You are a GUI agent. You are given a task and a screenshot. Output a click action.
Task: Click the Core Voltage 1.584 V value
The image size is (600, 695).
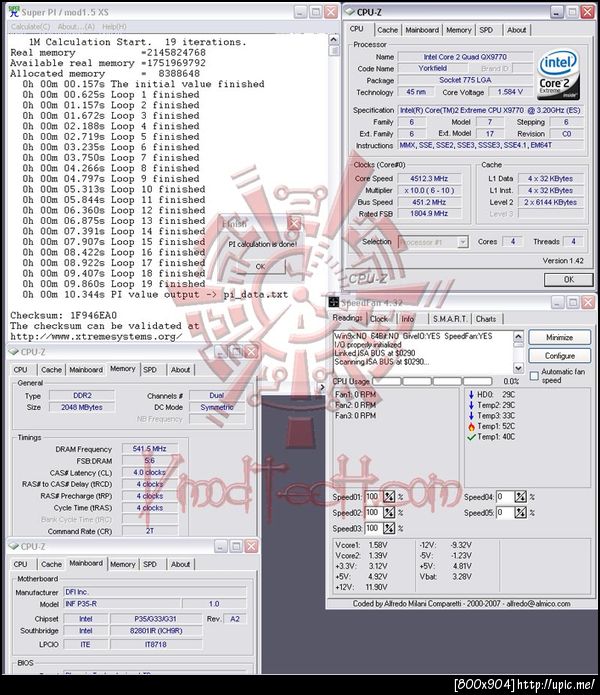click(510, 92)
